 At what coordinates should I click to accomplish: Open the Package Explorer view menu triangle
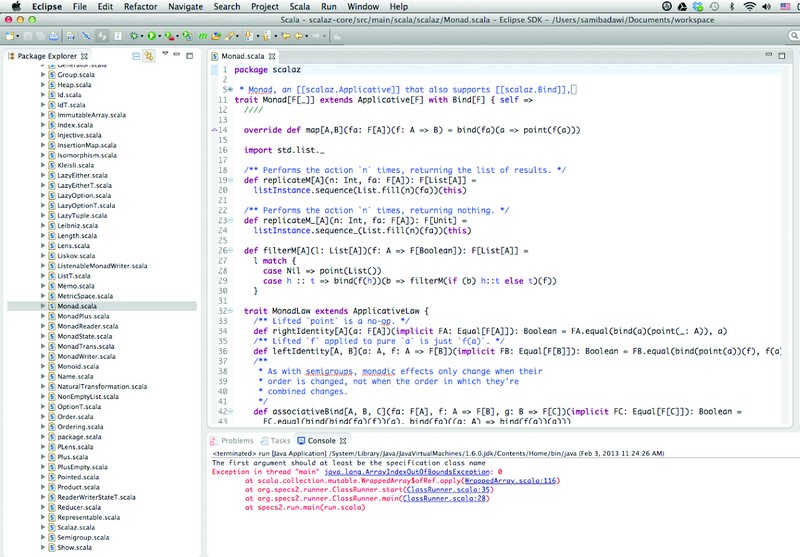tap(165, 54)
